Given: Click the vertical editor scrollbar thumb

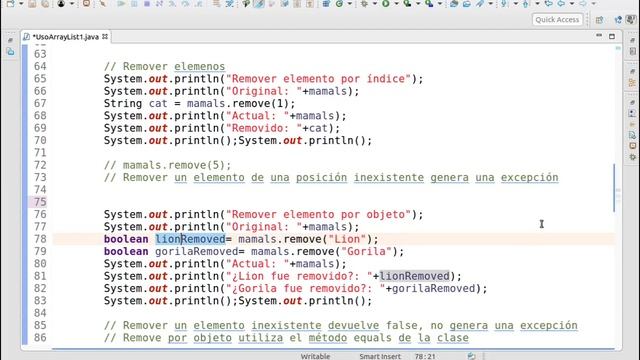Looking at the screenshot, I should point(614,188).
